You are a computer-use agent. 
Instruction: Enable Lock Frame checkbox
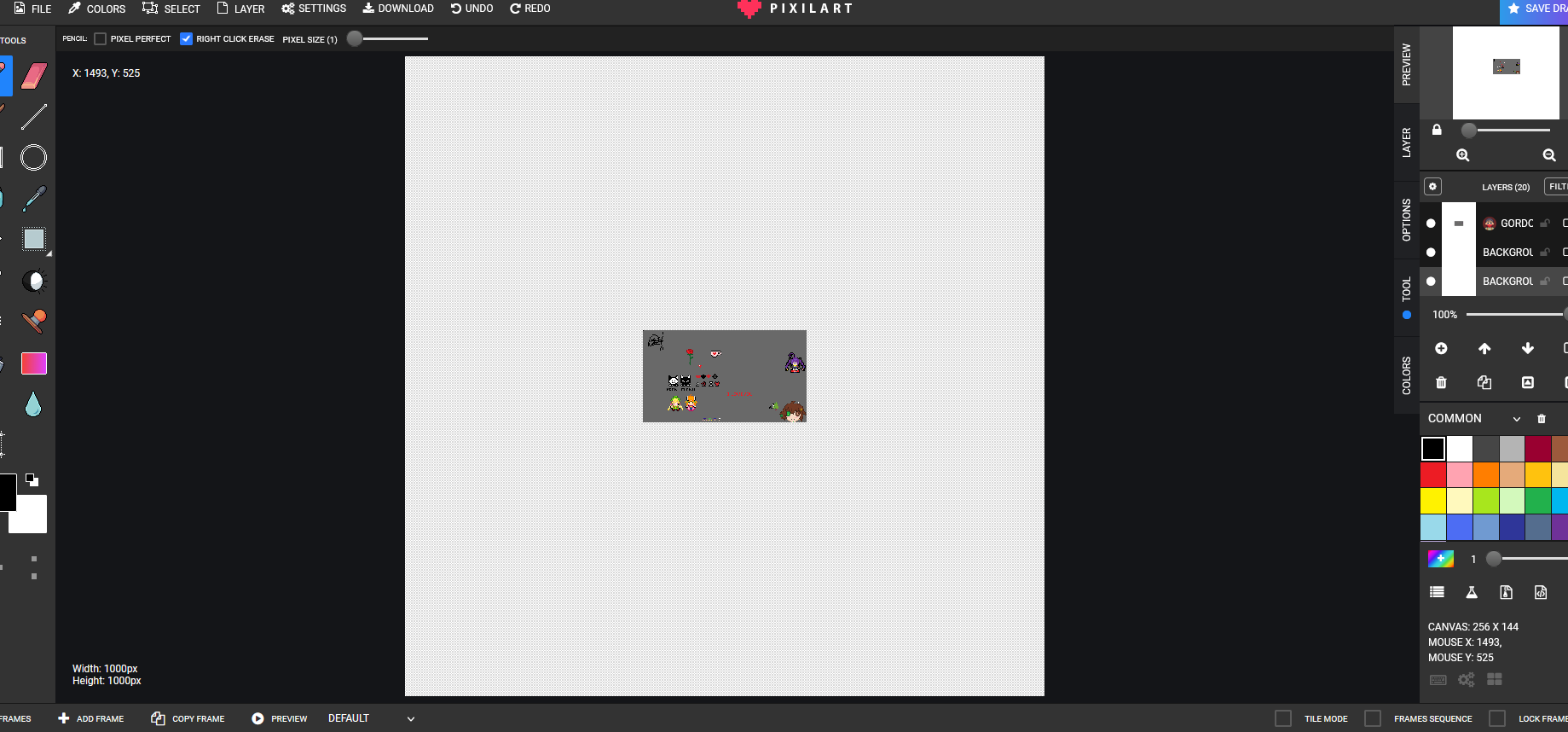pyautogui.click(x=1497, y=718)
